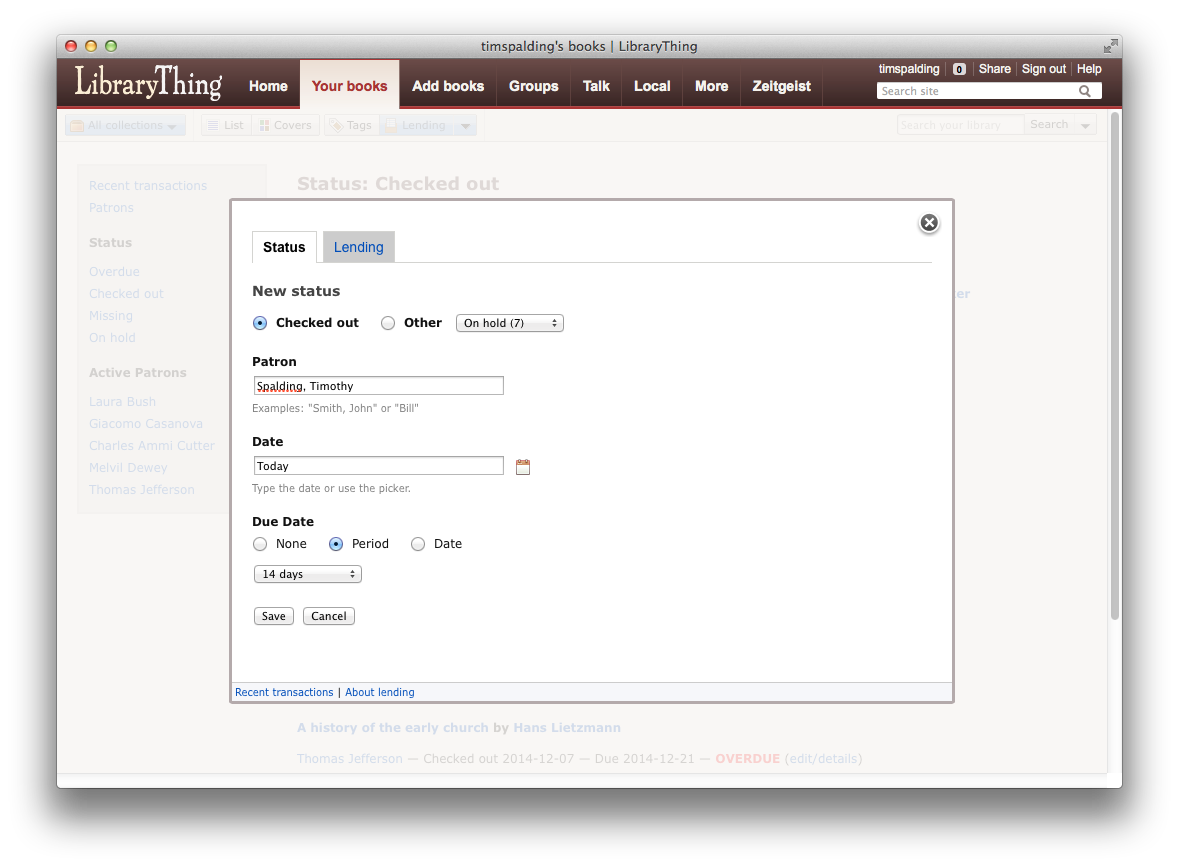Screen dimensions: 1179x867
Task: Click the page vertical scrollbar
Action: 1115,367
